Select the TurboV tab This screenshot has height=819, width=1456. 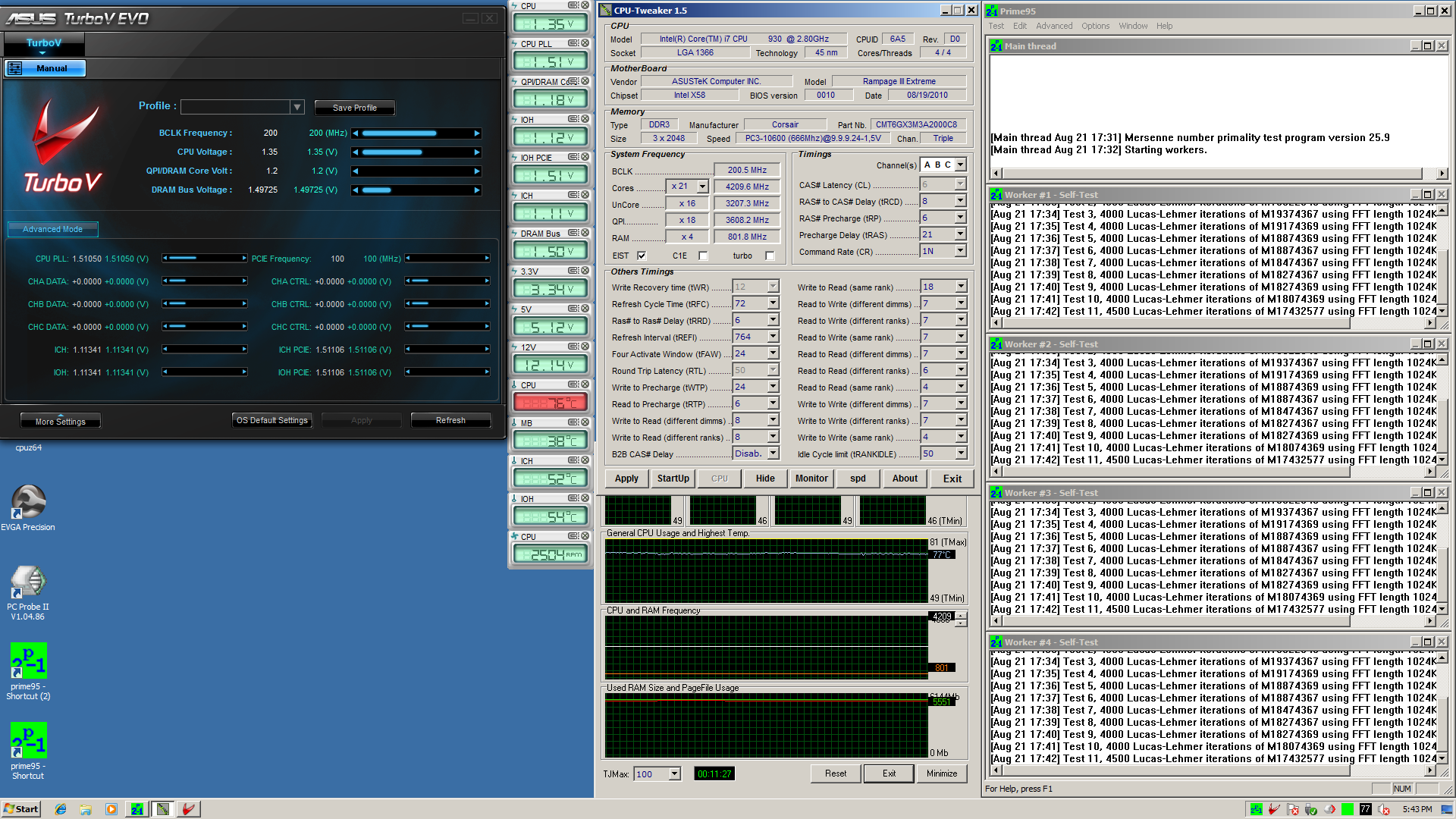coord(44,44)
